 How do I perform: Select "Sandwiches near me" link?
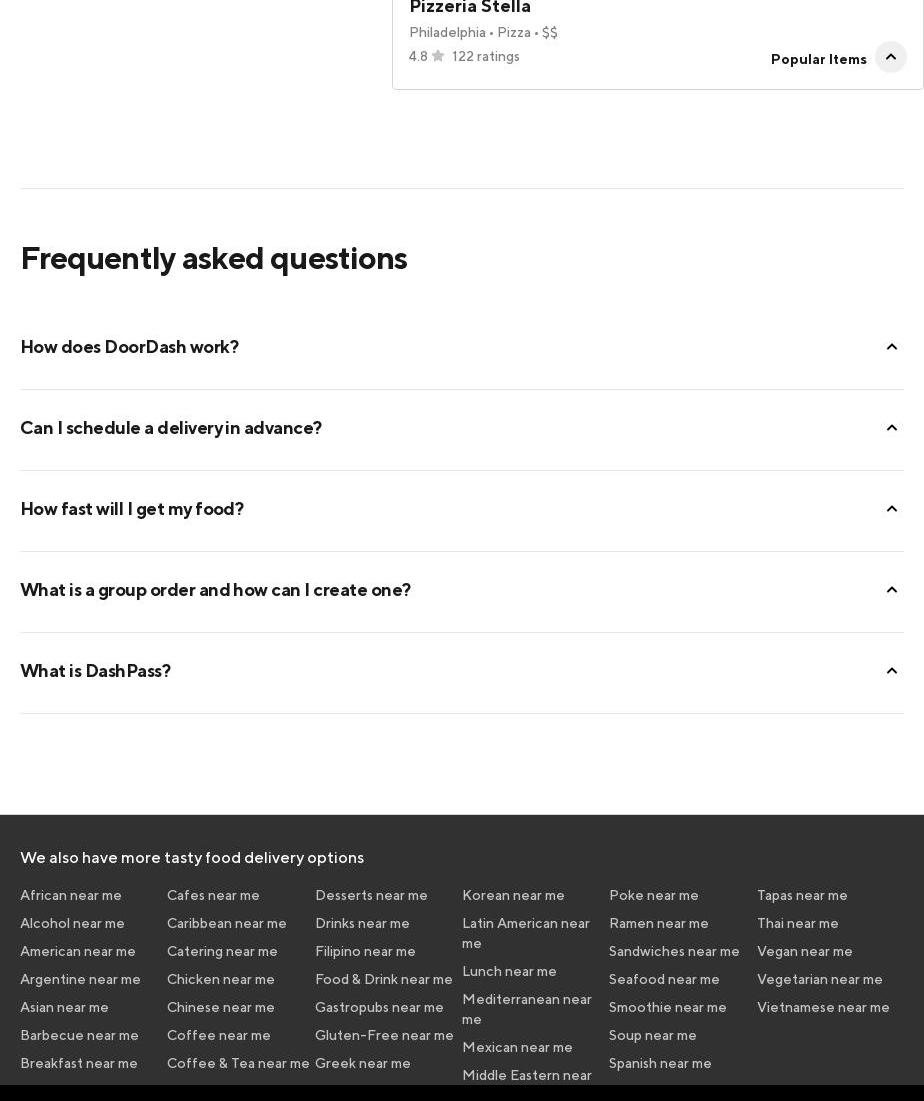pos(674,951)
